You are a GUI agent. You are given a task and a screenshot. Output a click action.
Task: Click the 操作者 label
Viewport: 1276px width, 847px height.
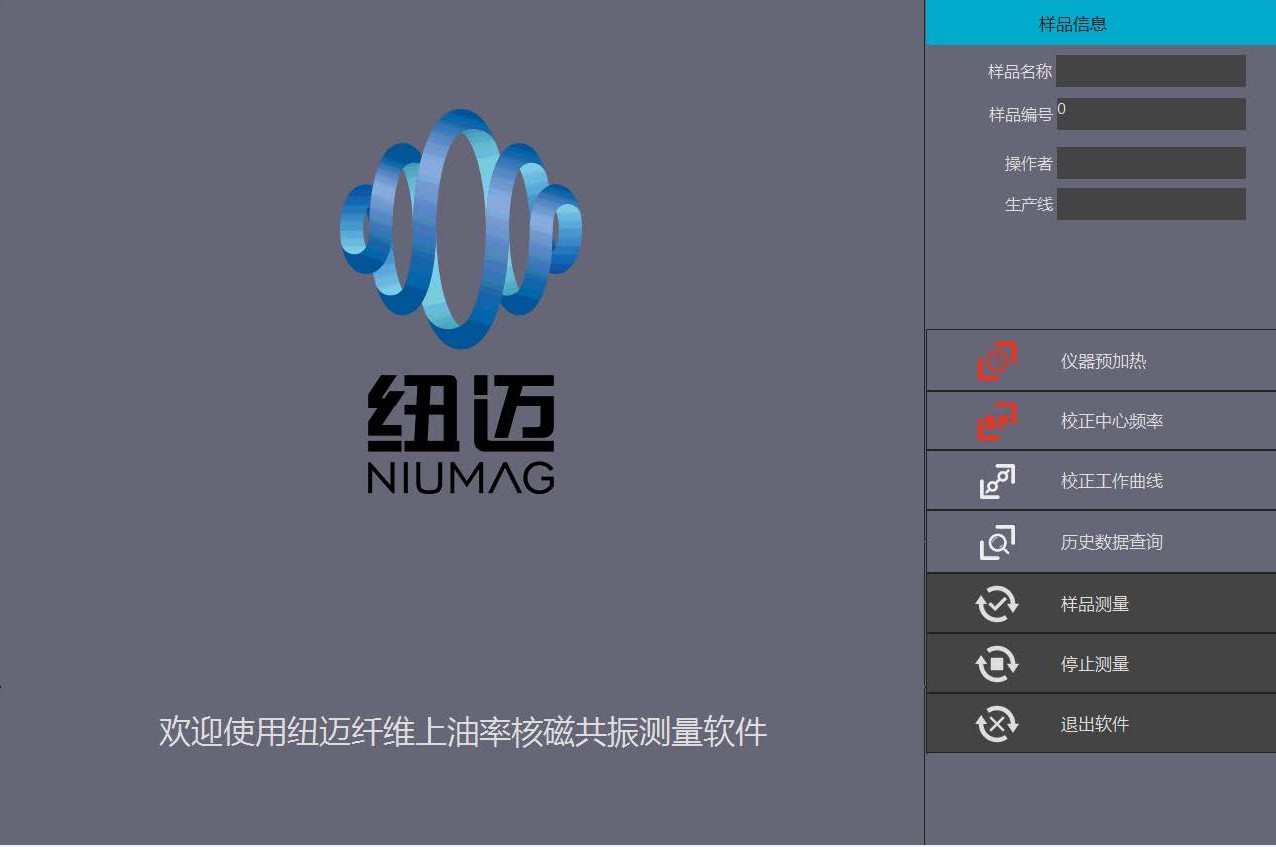[1029, 164]
